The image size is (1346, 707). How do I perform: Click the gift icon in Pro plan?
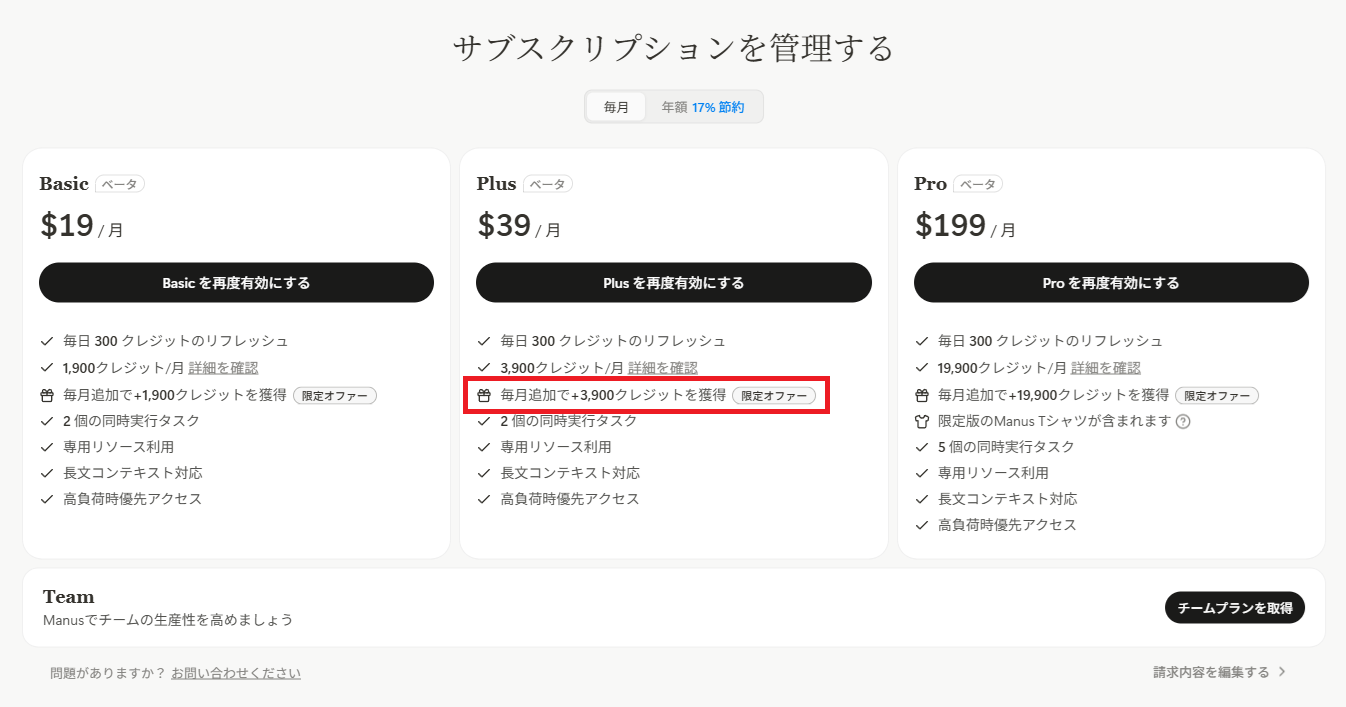coord(922,395)
